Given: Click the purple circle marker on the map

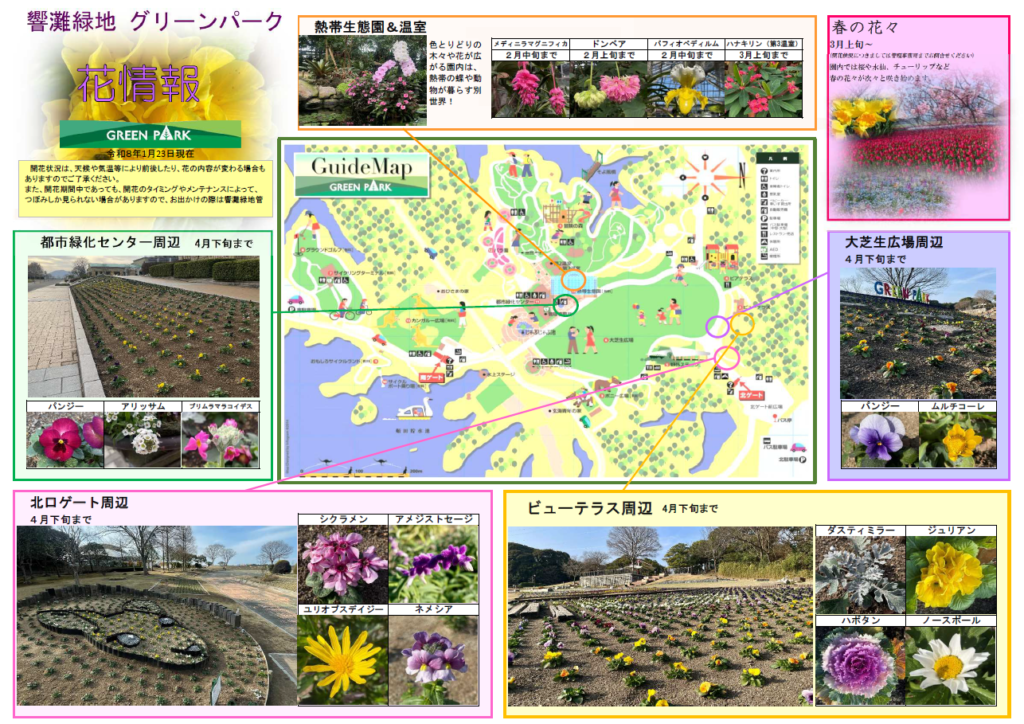Looking at the screenshot, I should [716, 326].
